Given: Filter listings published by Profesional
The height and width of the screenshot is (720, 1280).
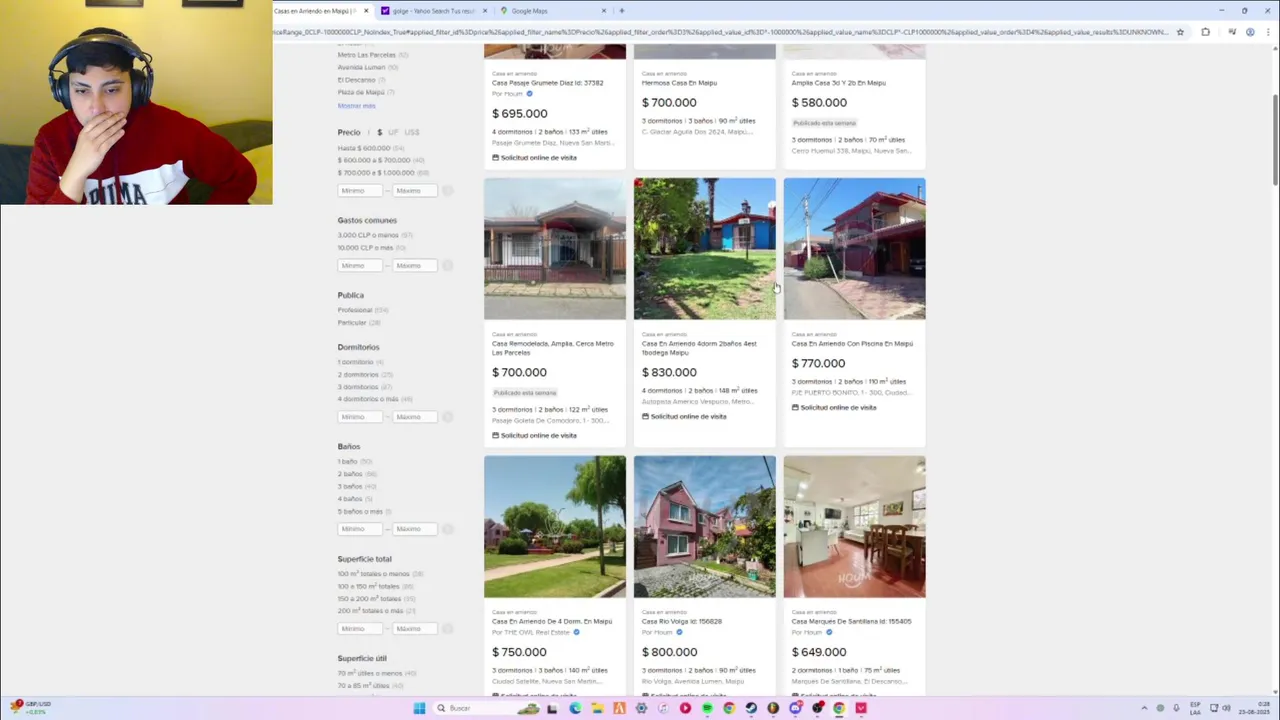Looking at the screenshot, I should point(355,310).
